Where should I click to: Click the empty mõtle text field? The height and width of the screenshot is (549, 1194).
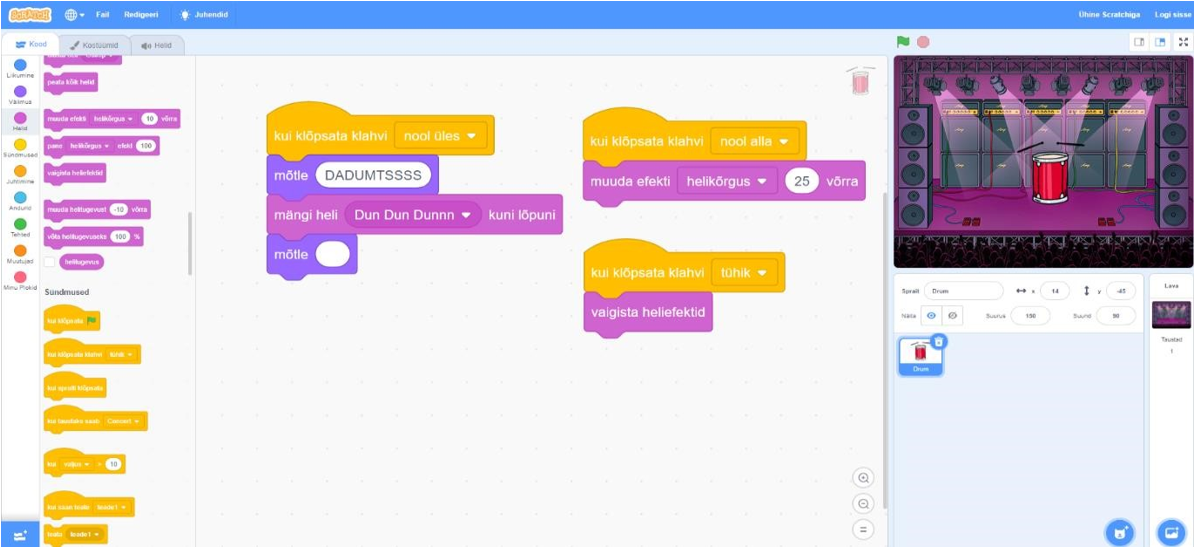[x=333, y=254]
